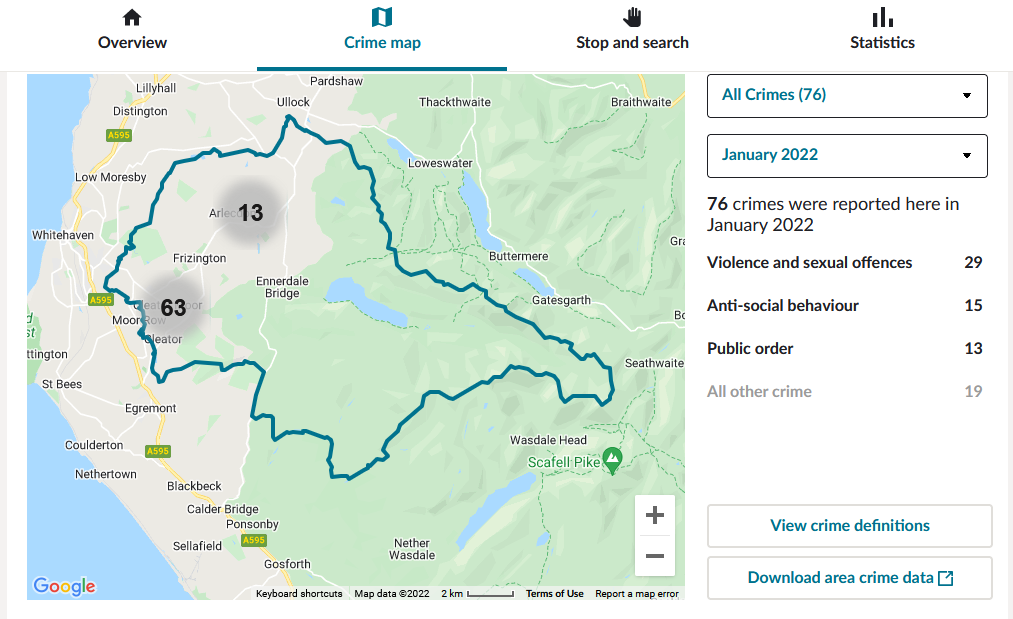
Task: Click the Stop and search hand icon
Action: click(632, 17)
